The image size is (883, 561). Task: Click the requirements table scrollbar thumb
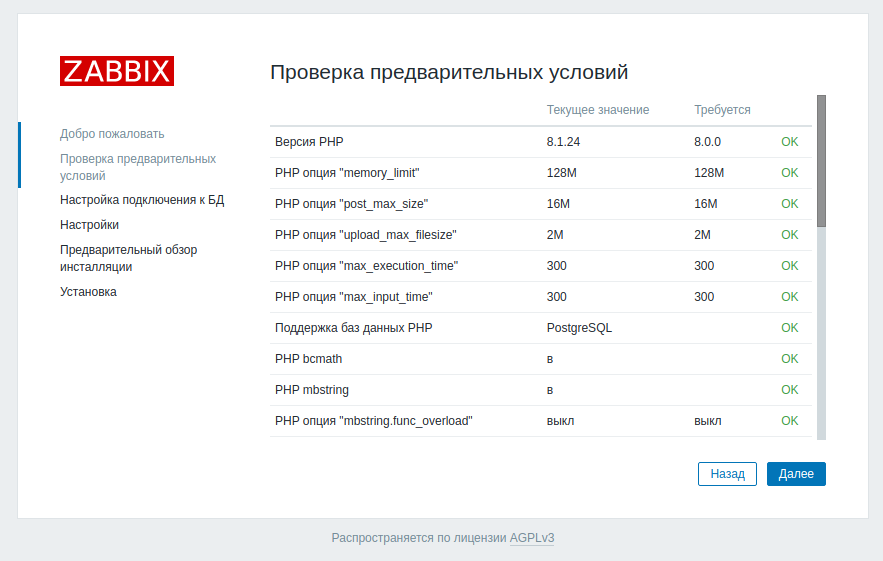coord(821,160)
